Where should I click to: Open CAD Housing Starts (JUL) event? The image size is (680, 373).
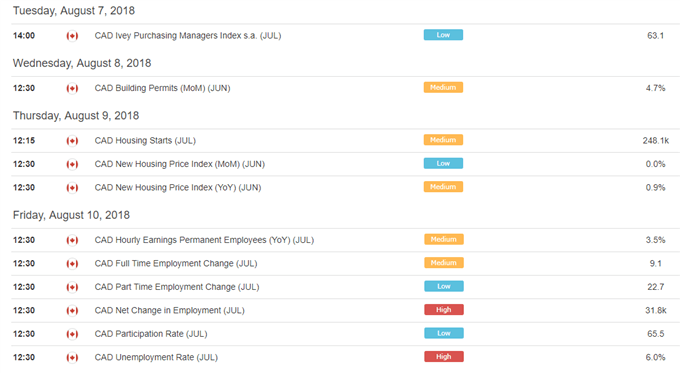pyautogui.click(x=145, y=141)
